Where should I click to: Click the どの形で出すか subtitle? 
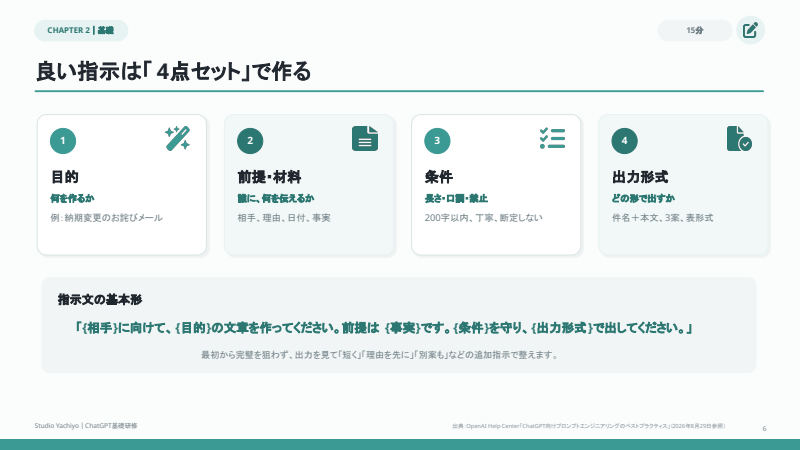[x=643, y=198]
